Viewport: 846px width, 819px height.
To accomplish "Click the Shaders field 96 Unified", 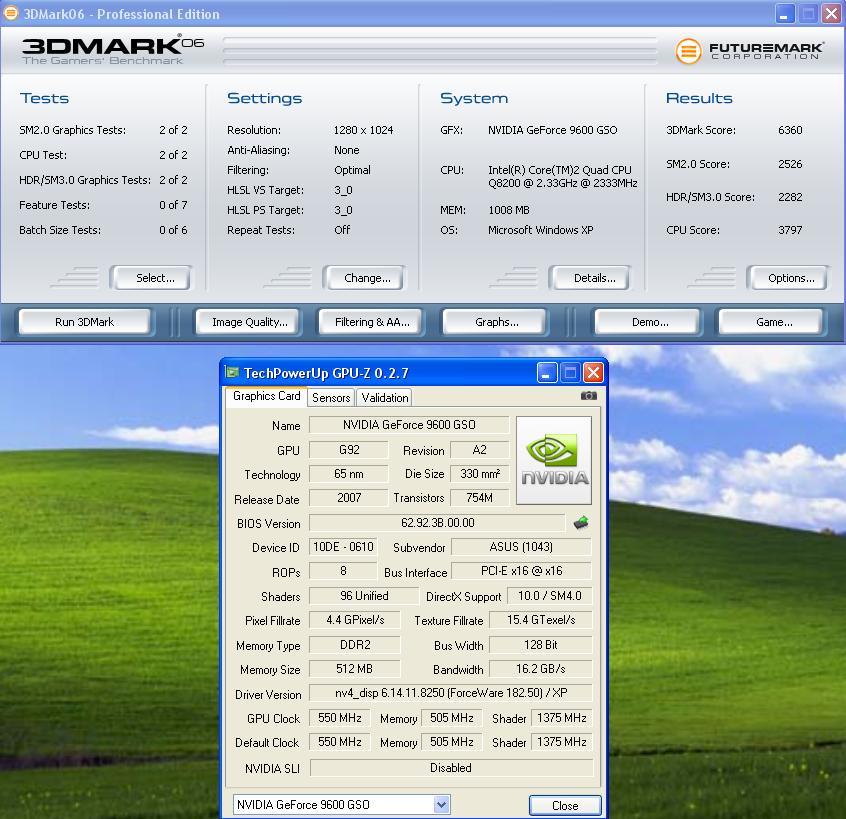I will [364, 596].
